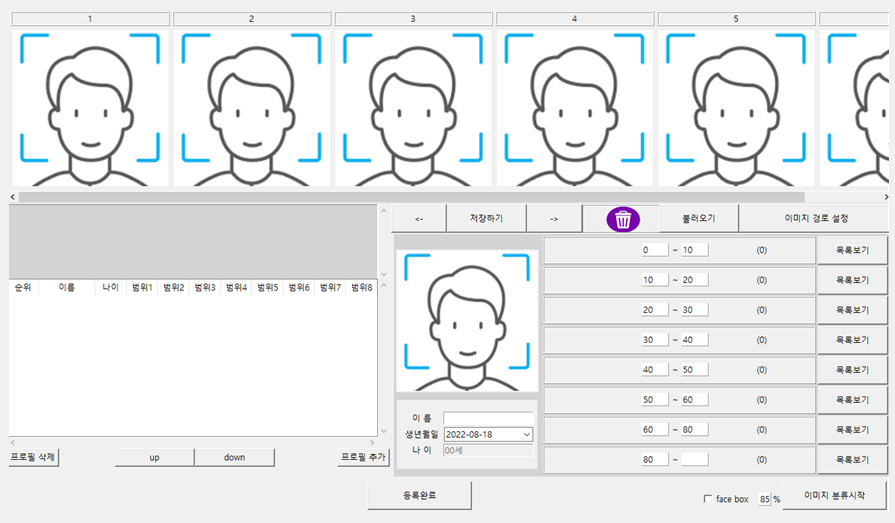Click the 순위 column header
The height and width of the screenshot is (523, 895).
coord(23,288)
